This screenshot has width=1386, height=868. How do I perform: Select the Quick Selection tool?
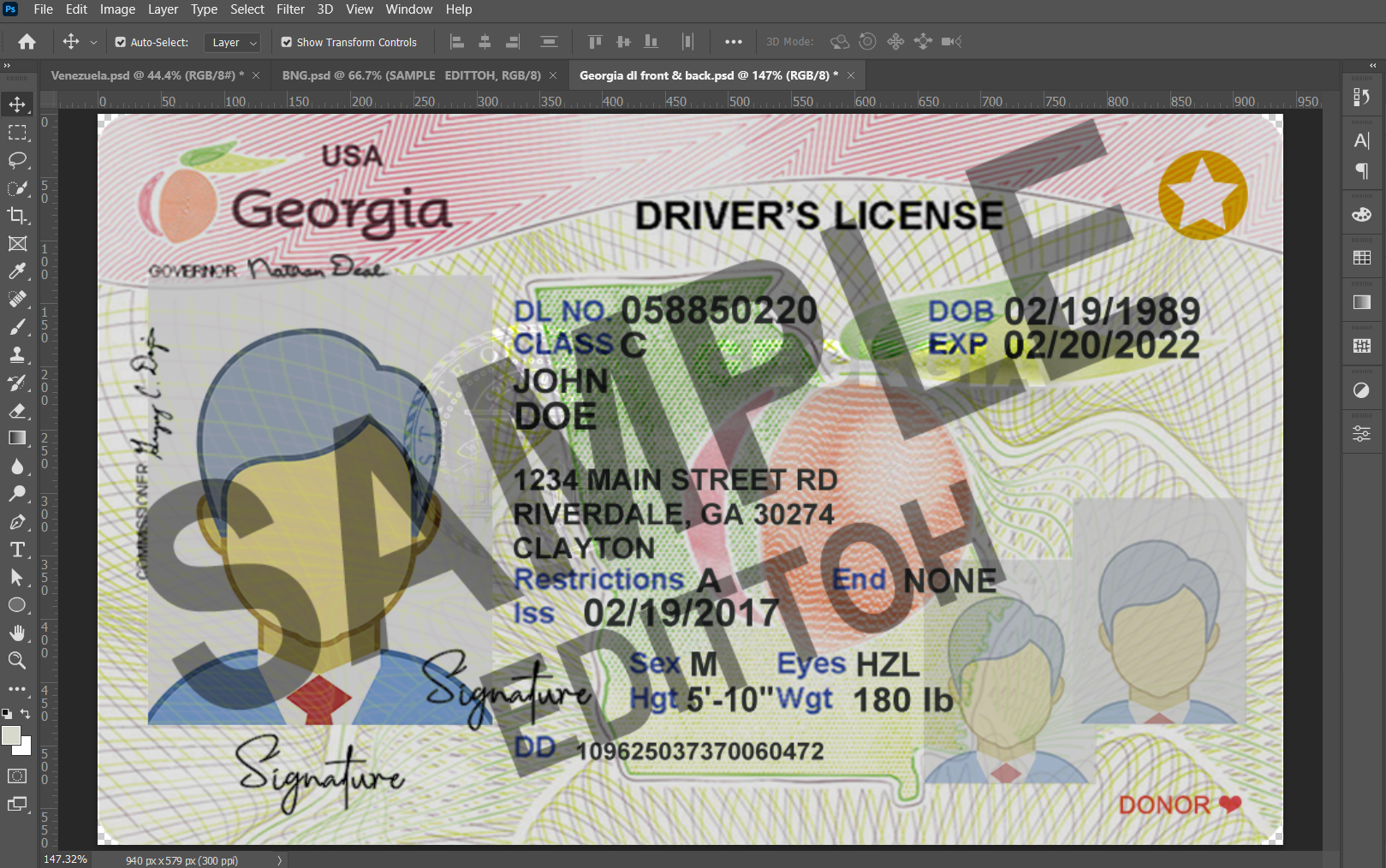[17, 188]
